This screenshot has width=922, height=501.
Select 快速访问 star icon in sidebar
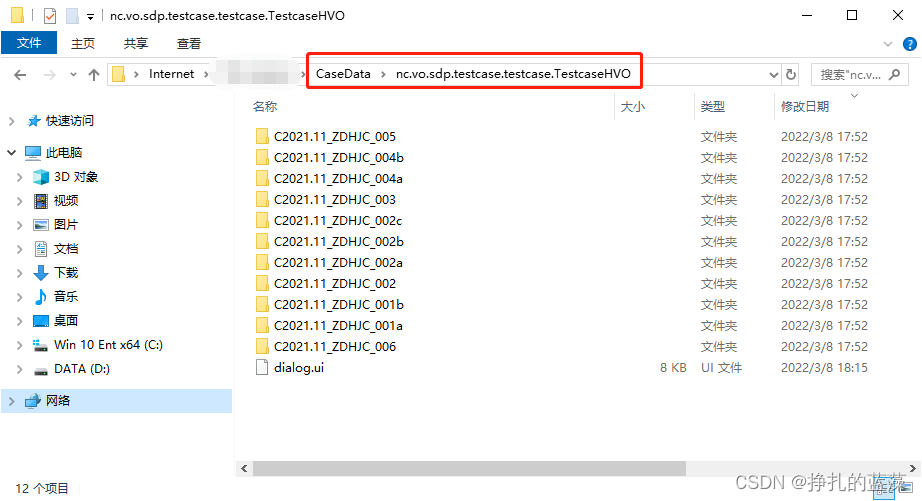coord(34,121)
